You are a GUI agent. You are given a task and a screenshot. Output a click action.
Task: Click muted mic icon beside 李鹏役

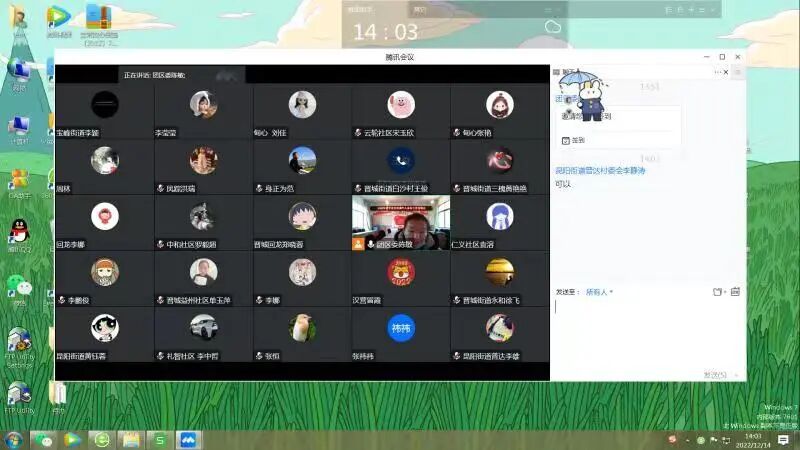point(62,300)
